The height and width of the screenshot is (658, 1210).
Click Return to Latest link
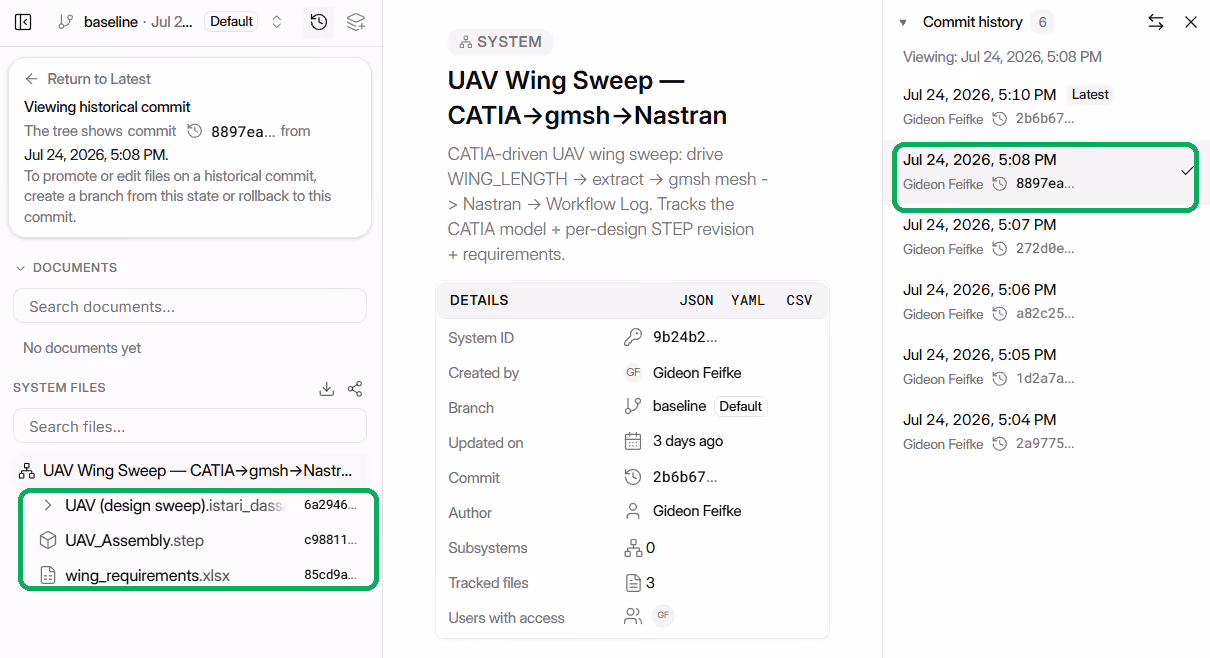[88, 79]
